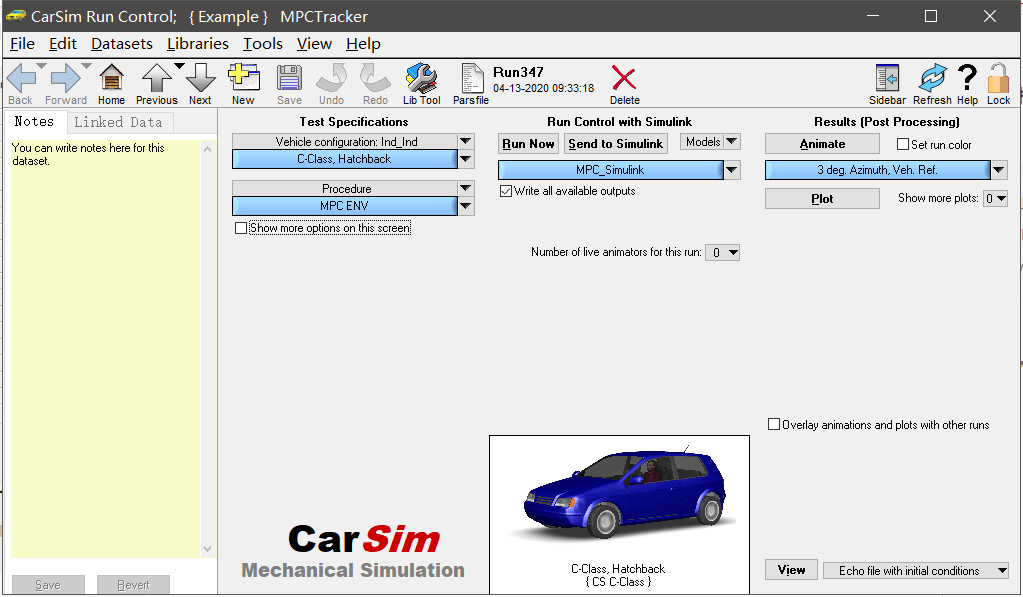This screenshot has height=597, width=1023.
Task: Click the Lock padlock icon
Action: [998, 78]
